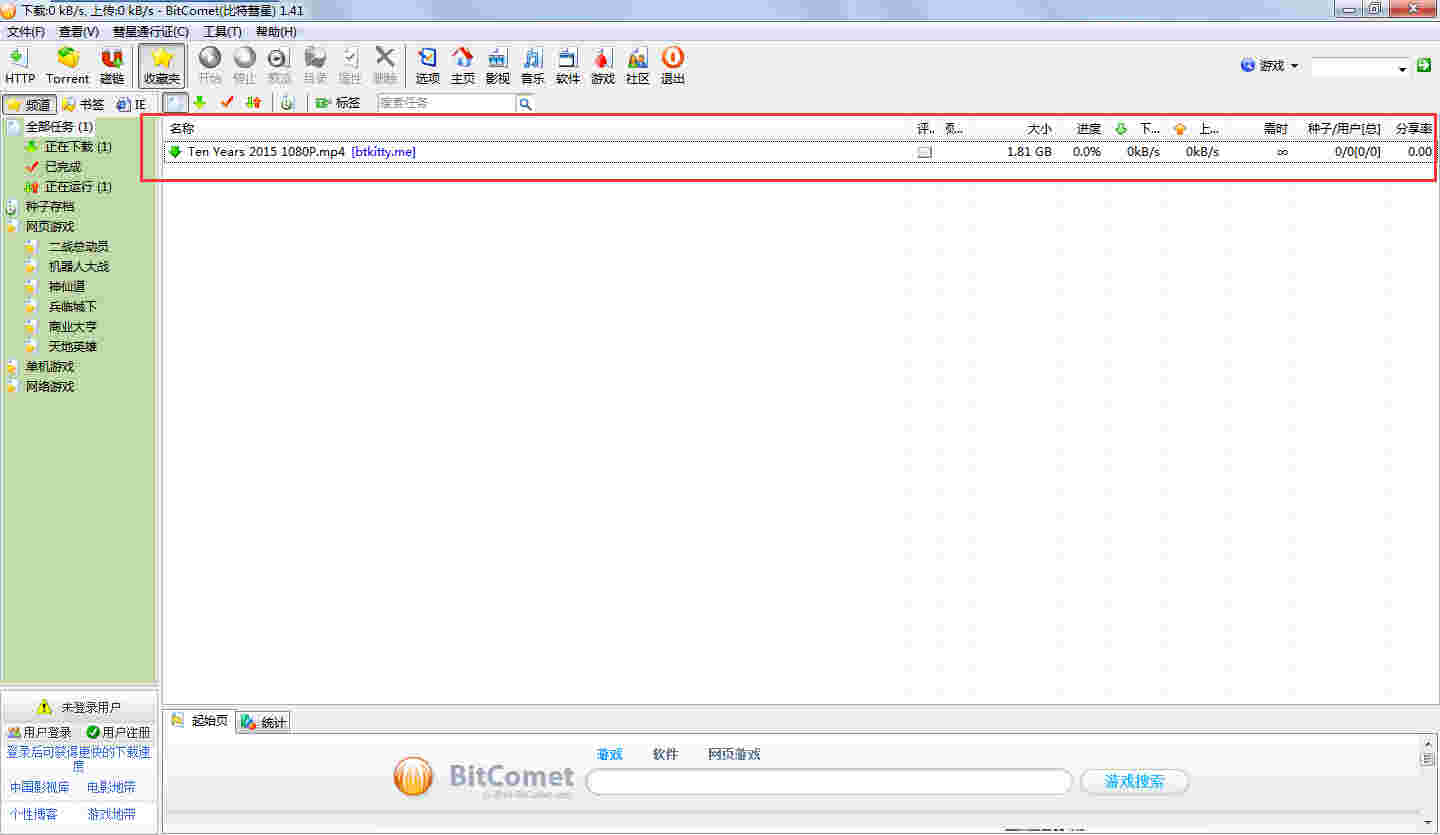
Task: Toggle the 收藏夹 favorites star button
Action: [162, 66]
